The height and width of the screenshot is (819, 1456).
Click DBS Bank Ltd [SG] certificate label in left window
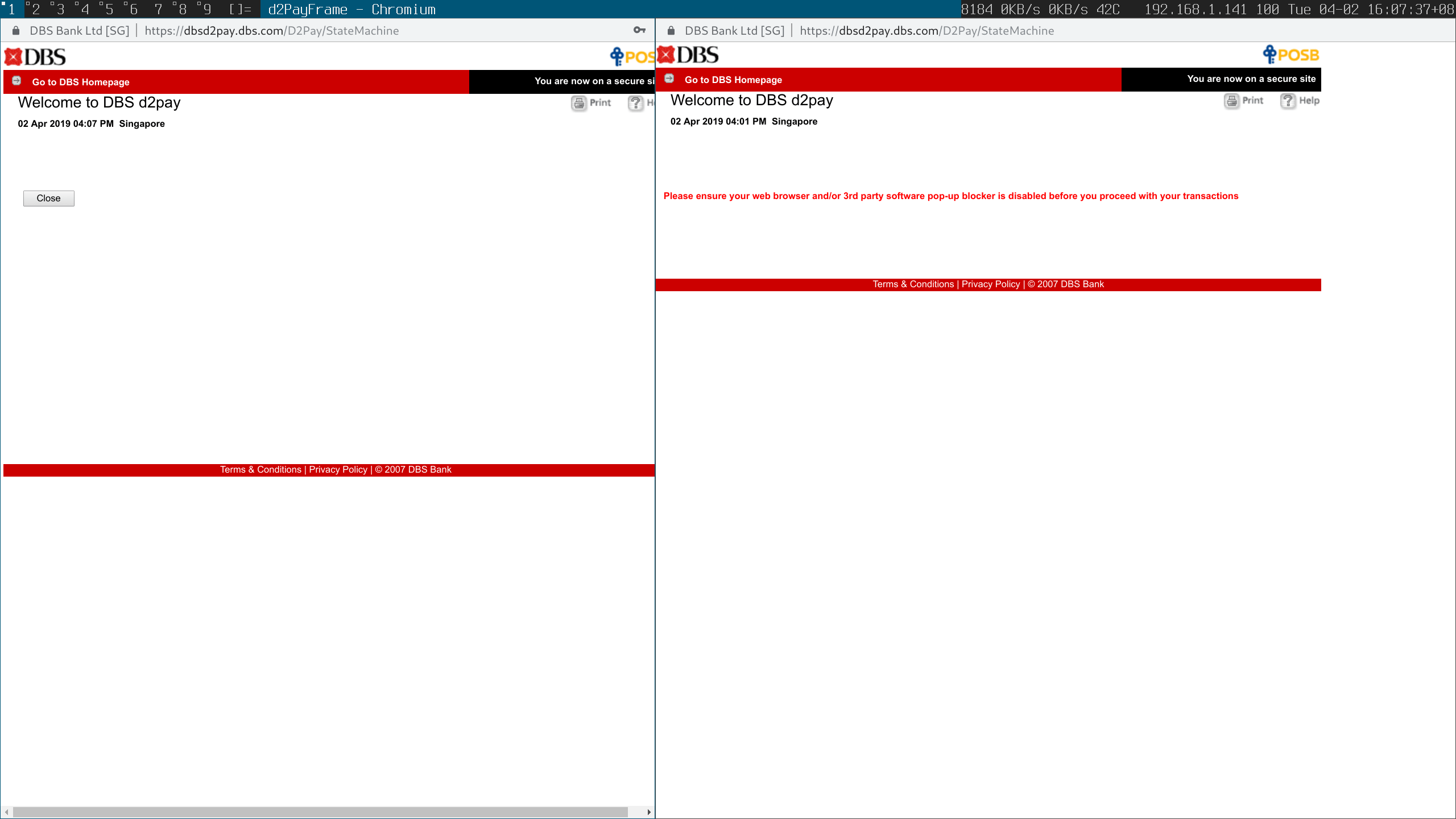click(80, 31)
